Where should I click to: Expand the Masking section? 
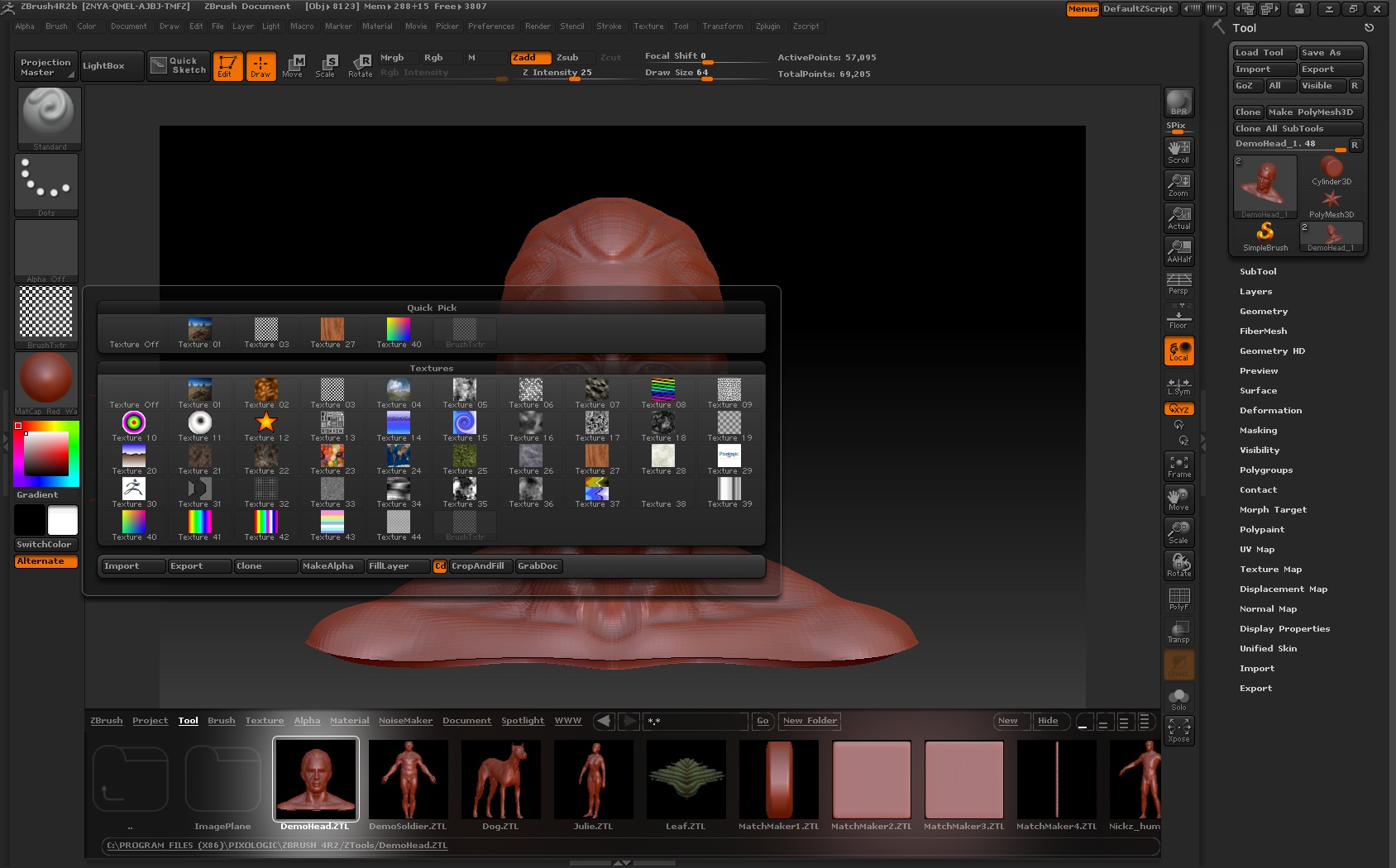point(1258,431)
